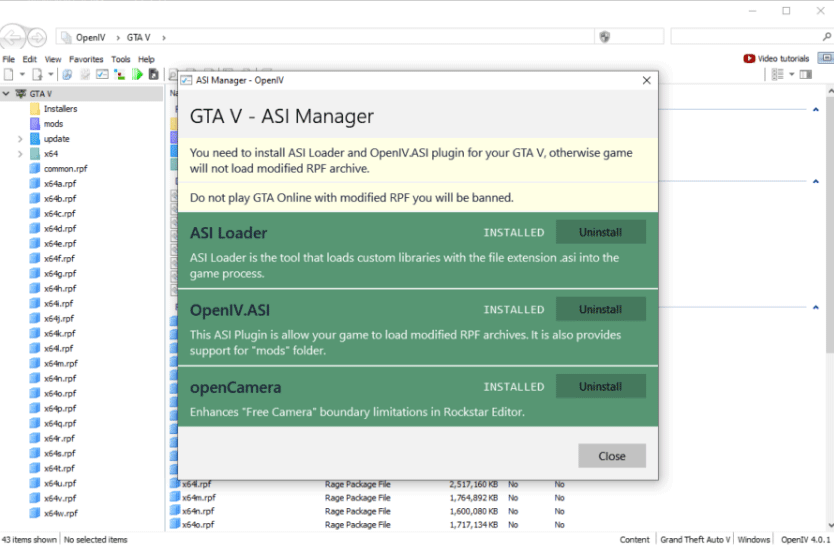Select x64a.rpf in the tree
834x546 pixels.
(x=60, y=183)
